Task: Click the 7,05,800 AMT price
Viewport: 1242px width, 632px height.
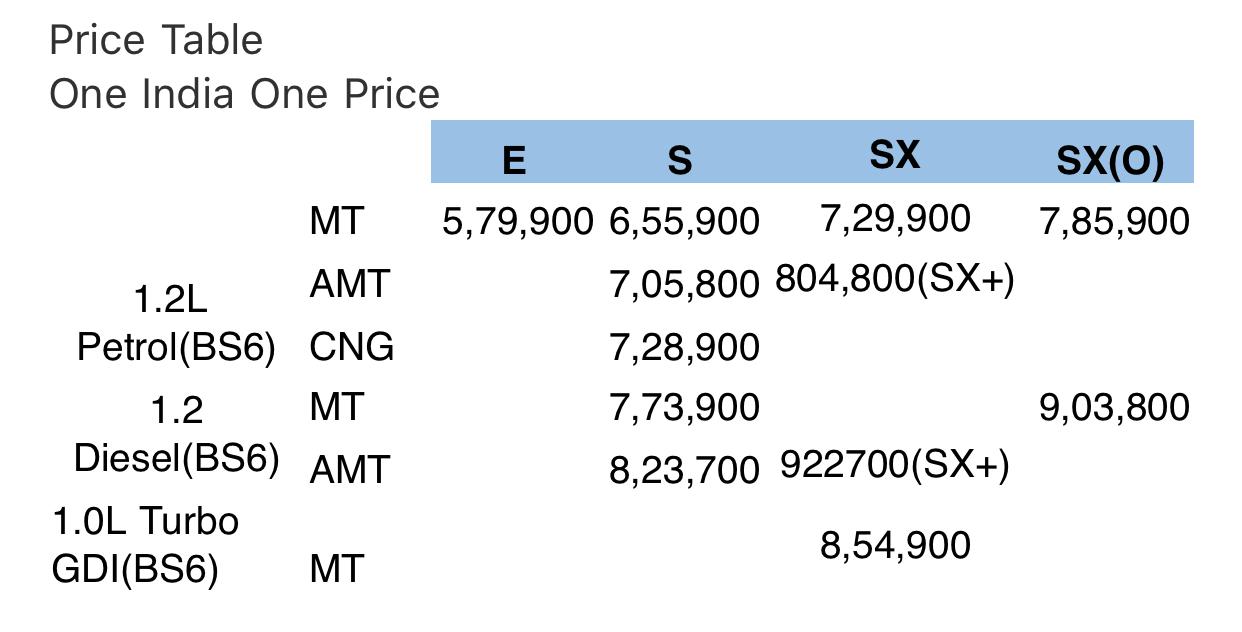Action: pos(684,286)
